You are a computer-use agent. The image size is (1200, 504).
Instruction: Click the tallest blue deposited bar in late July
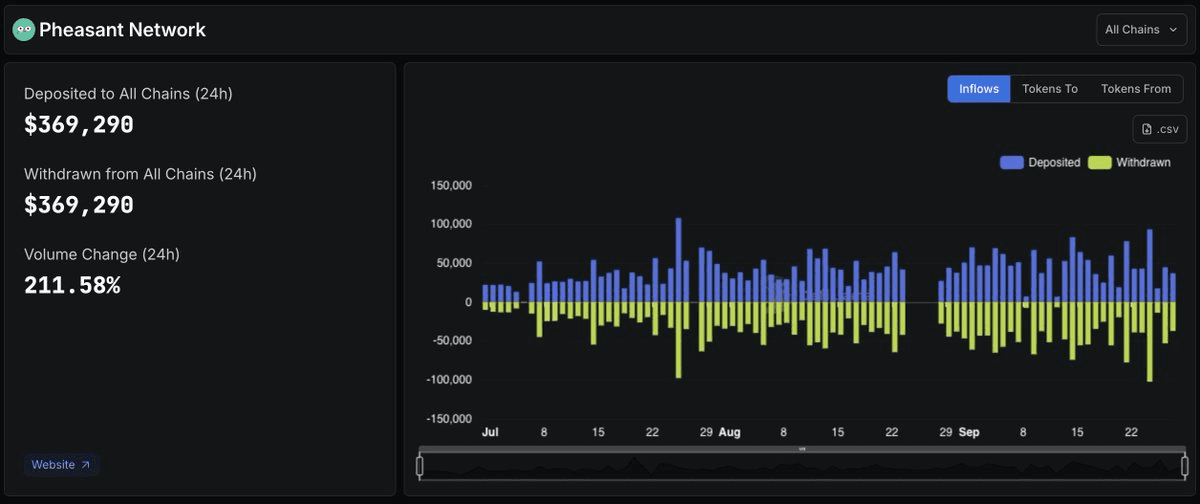pos(678,260)
